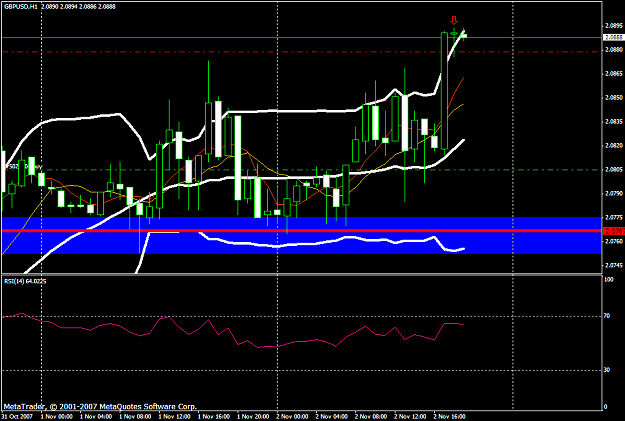
Task: Click the 1 Nov 08:00 time label
Action: point(136,417)
